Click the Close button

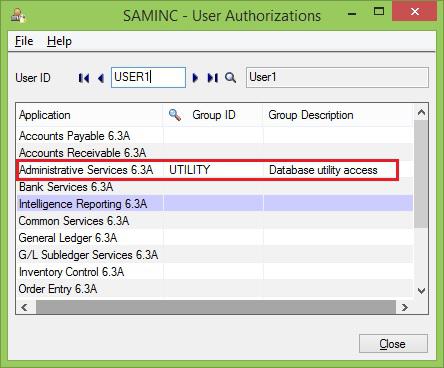point(393,344)
